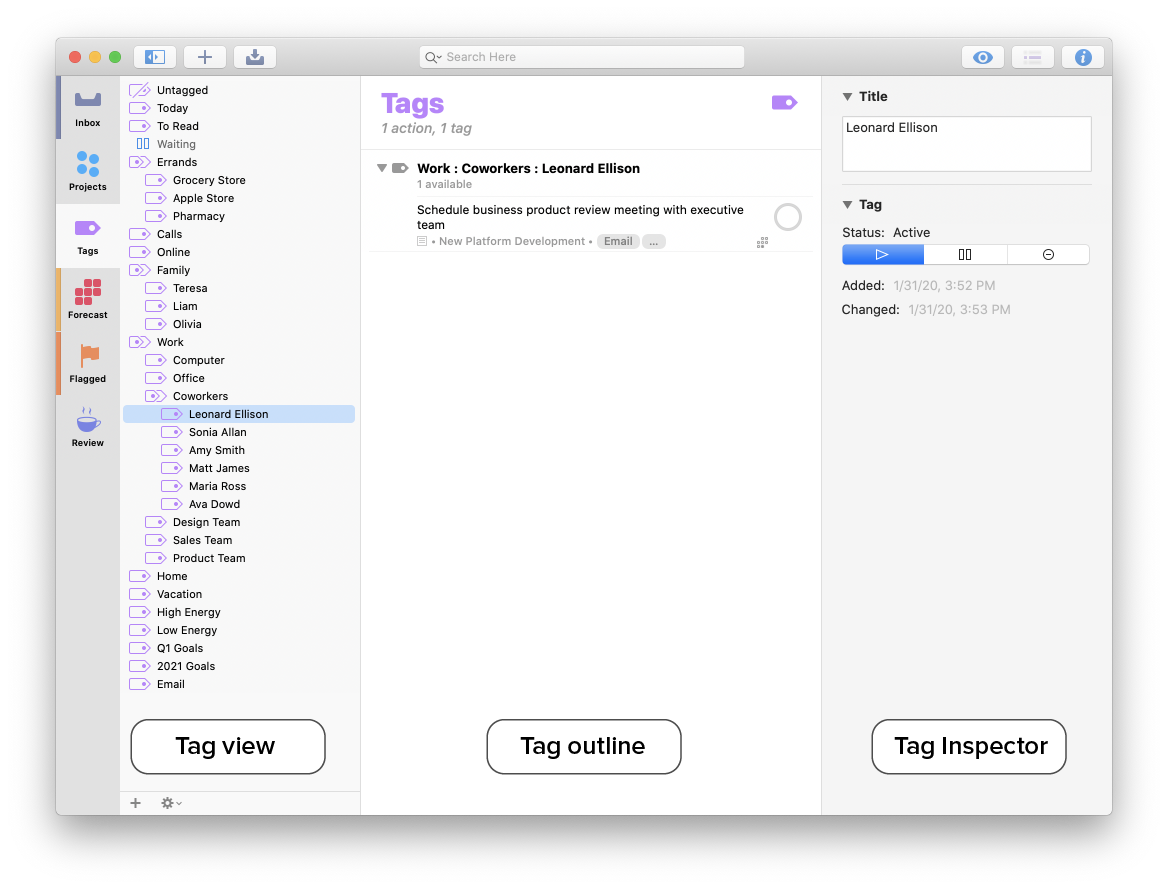Switch to the Projects perspective
1168x889 pixels.
pyautogui.click(x=87, y=170)
